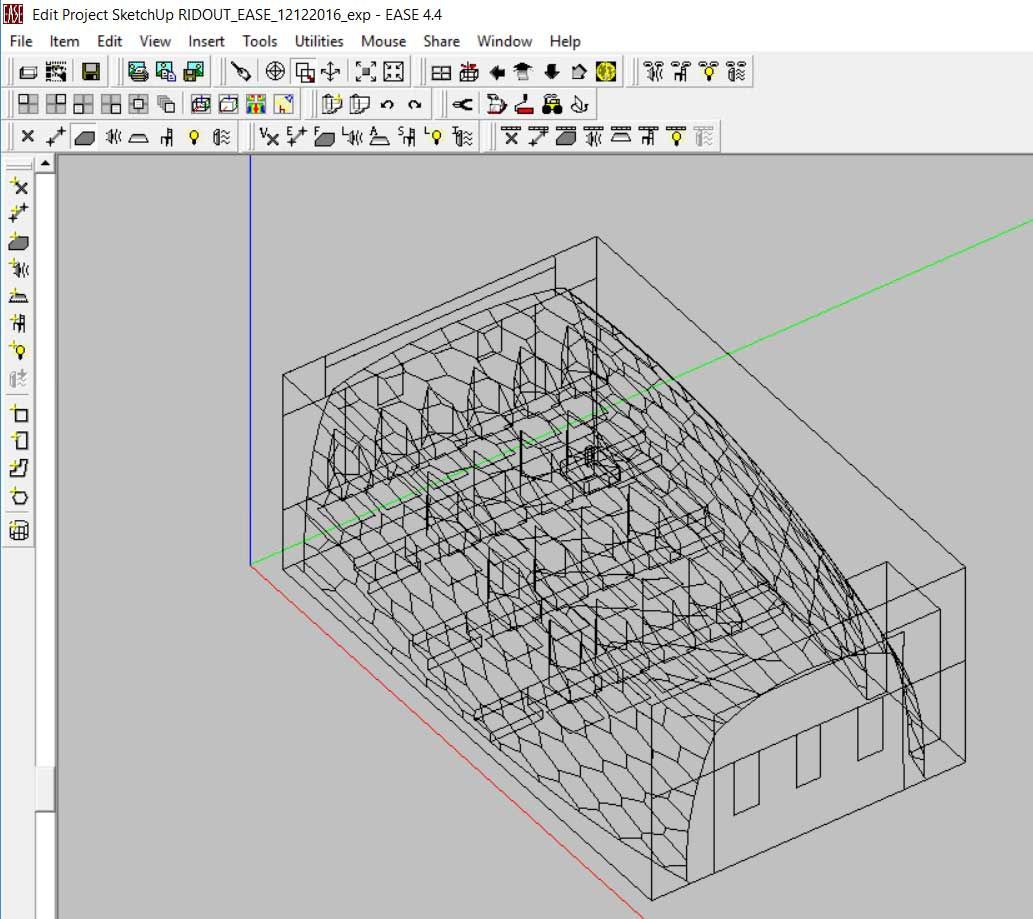Open the Edit menu
This screenshot has height=919, width=1033.
pyautogui.click(x=109, y=41)
